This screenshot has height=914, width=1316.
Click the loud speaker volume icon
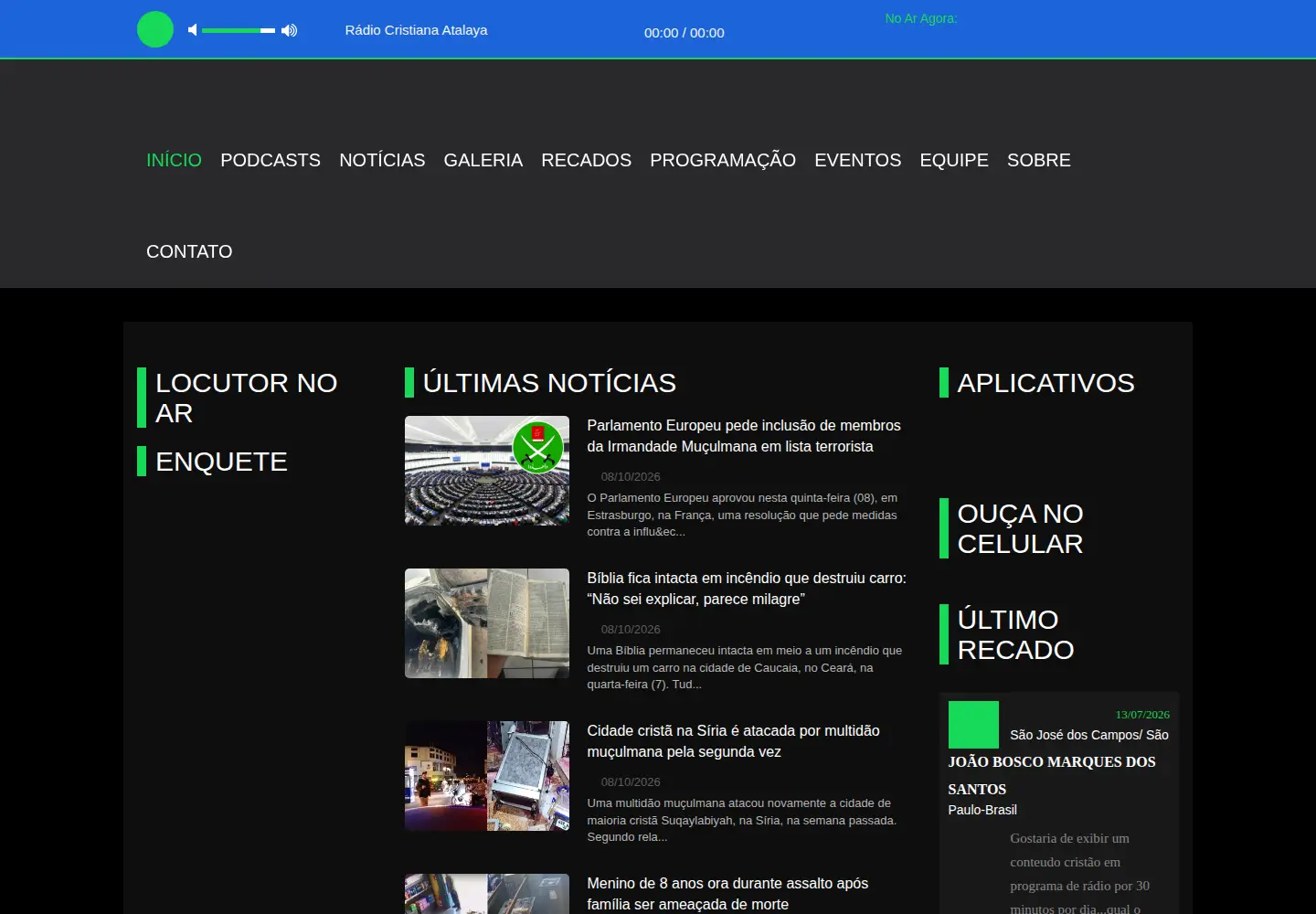click(289, 30)
